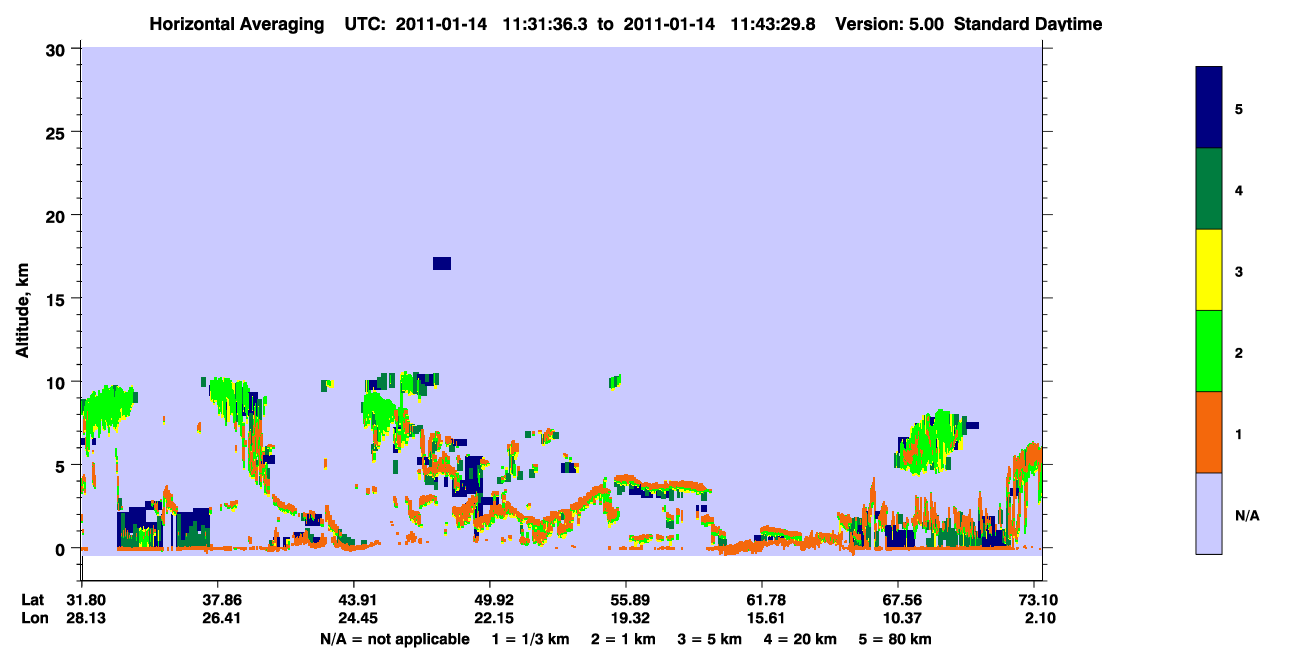This screenshot has width=1300, height=667.
Task: Click legend note '3 = 5 km'
Action: pyautogui.click(x=708, y=639)
